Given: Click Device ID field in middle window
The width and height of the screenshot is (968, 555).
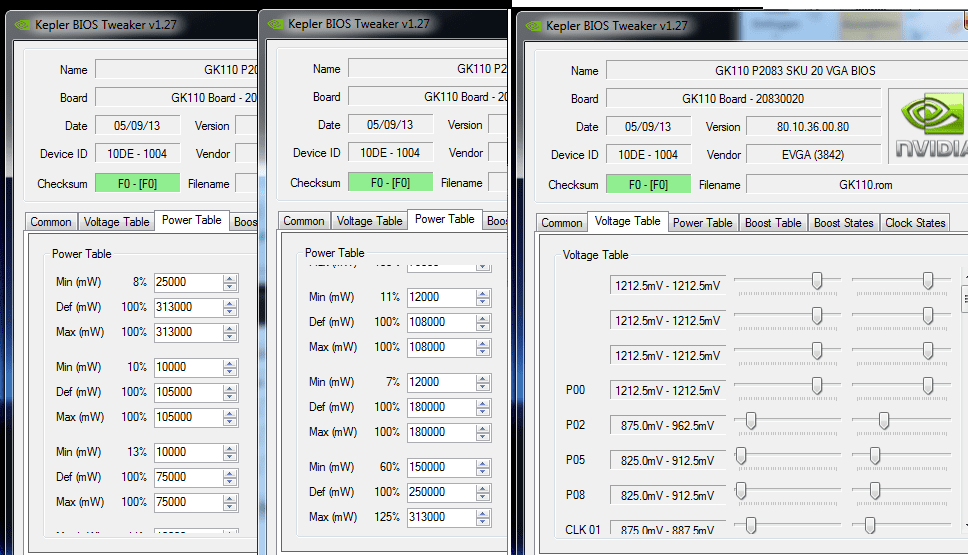Looking at the screenshot, I should tap(390, 152).
